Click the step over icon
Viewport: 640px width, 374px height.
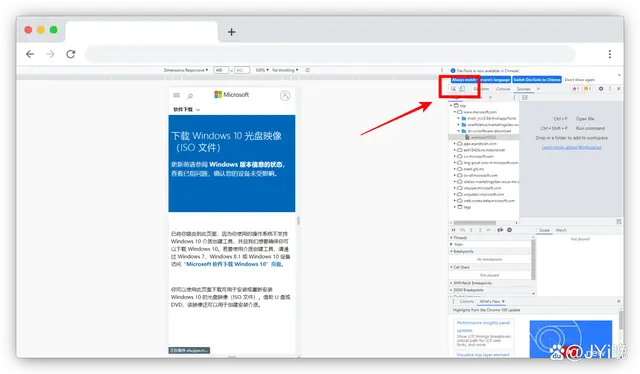(x=462, y=230)
